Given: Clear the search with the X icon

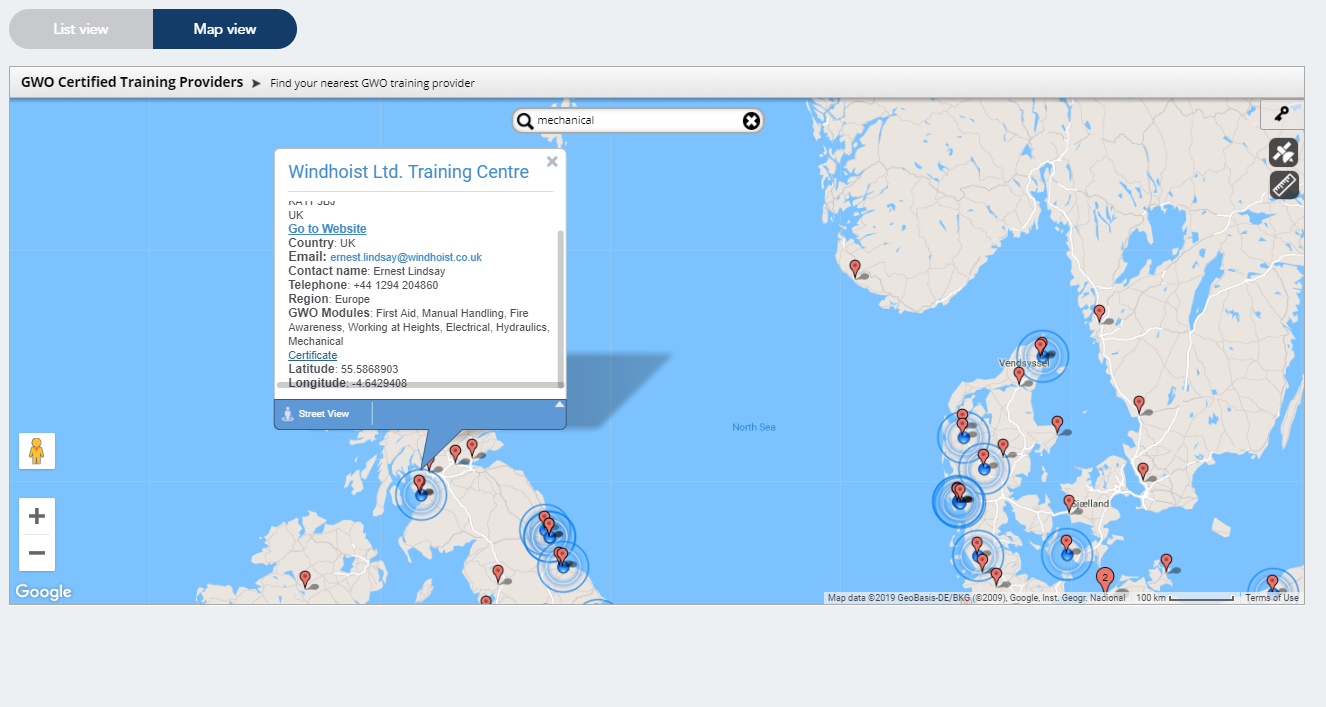Looking at the screenshot, I should pos(751,121).
